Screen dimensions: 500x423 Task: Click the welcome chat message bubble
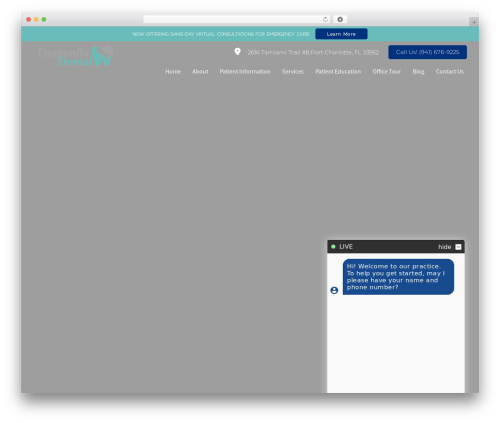(398, 277)
